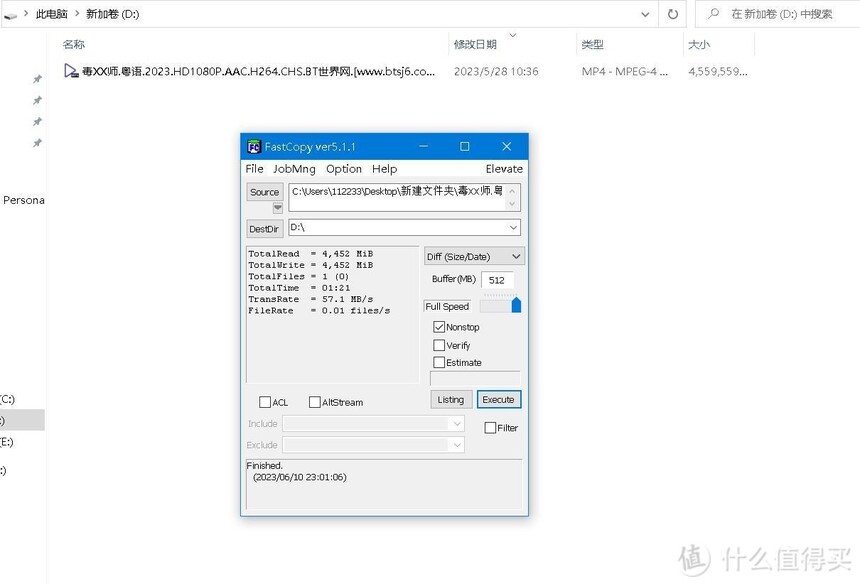Sort by 大小 column header
This screenshot has width=860, height=584.
[699, 44]
